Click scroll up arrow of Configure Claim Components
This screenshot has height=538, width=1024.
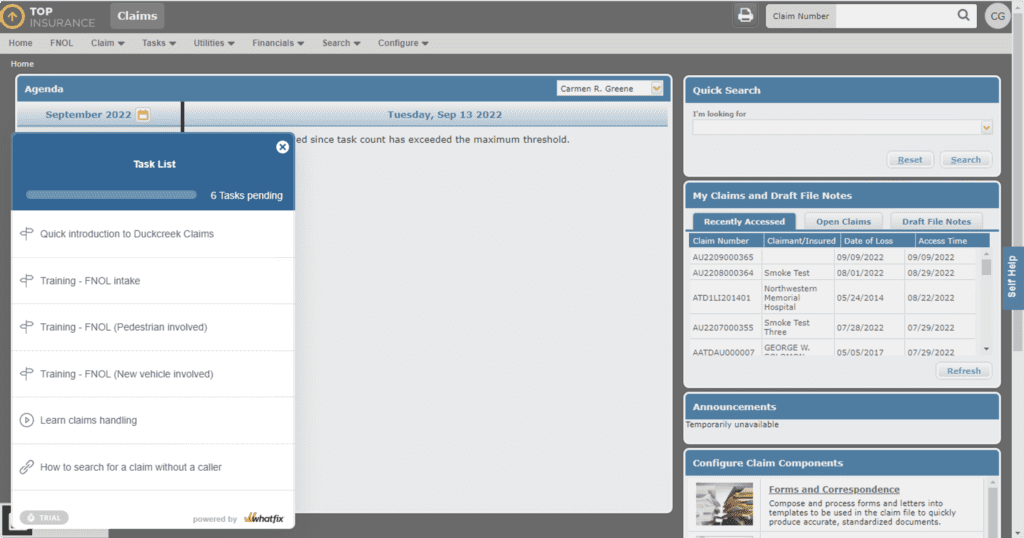point(993,483)
